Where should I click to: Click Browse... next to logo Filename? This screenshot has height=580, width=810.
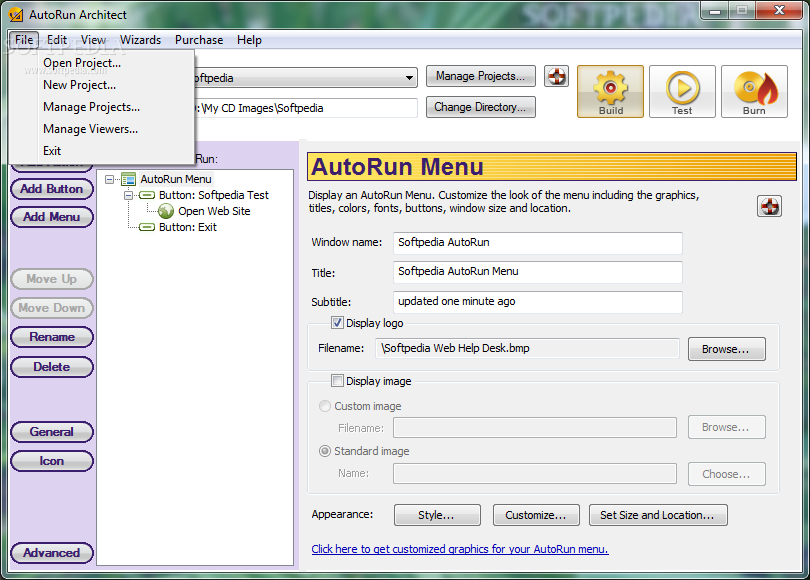pos(726,349)
